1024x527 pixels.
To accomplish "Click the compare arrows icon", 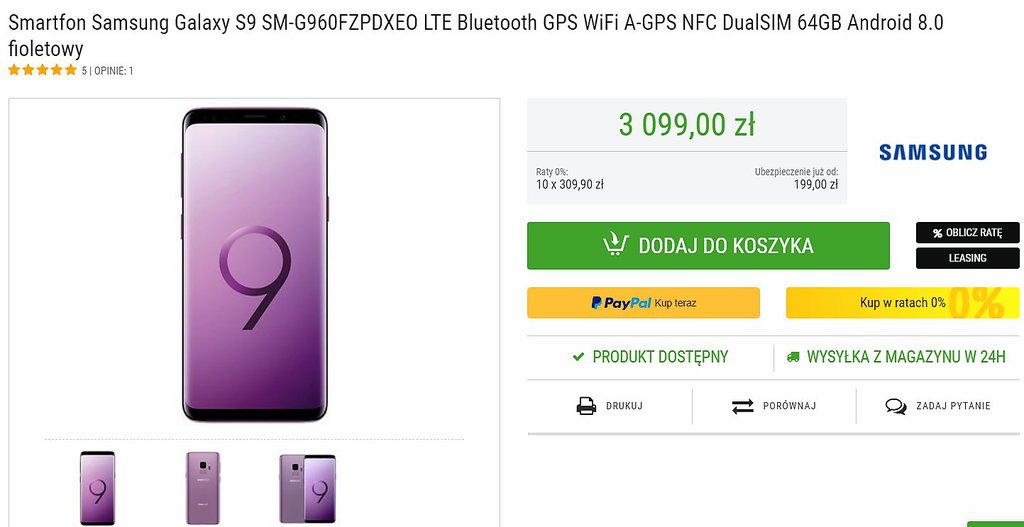I will click(742, 406).
